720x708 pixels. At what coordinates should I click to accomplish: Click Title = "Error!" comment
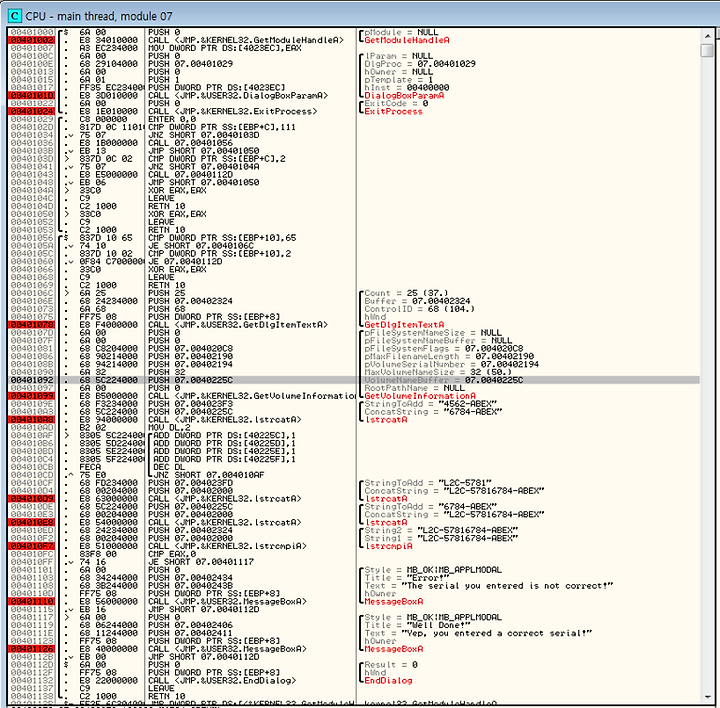407,578
